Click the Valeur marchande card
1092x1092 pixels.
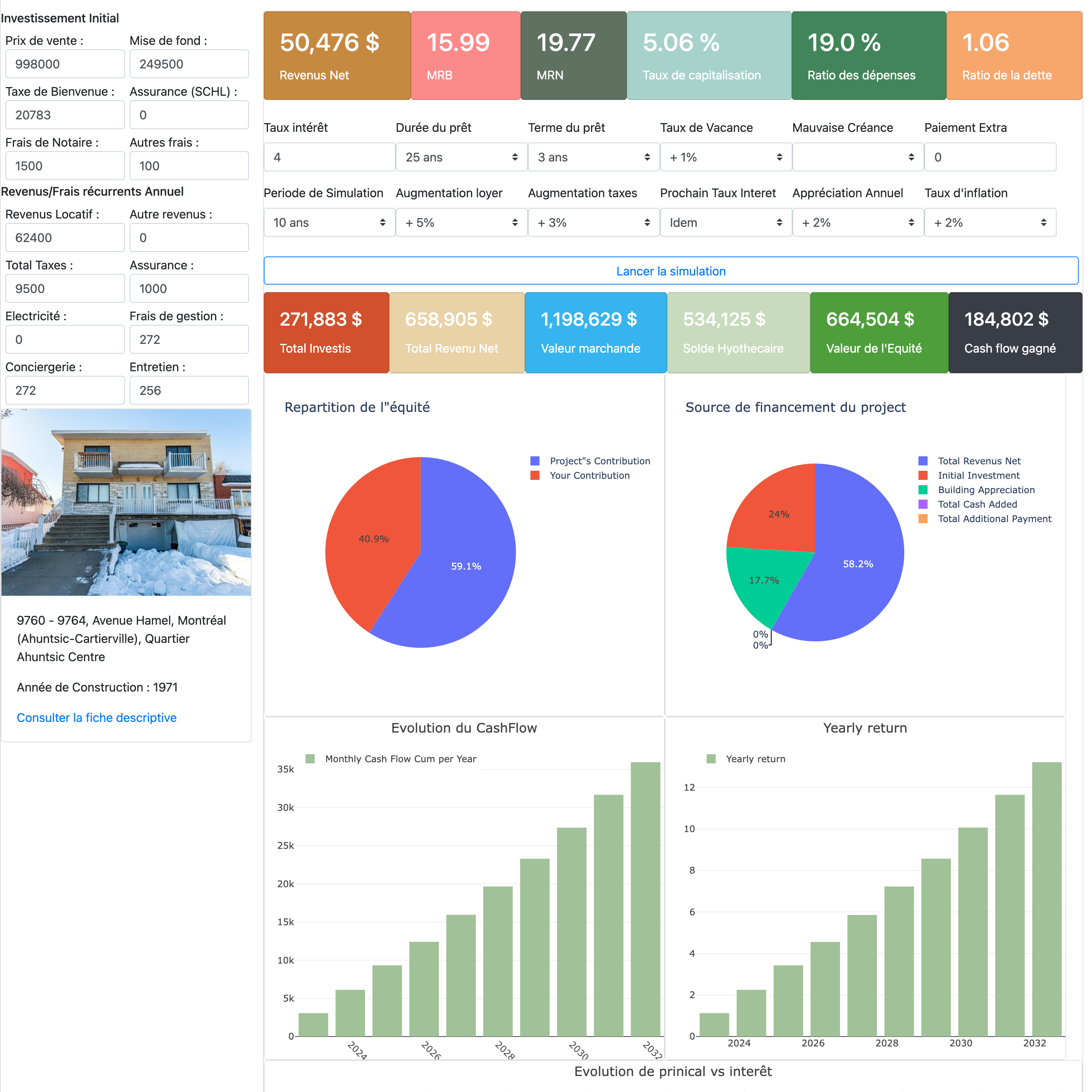596,332
